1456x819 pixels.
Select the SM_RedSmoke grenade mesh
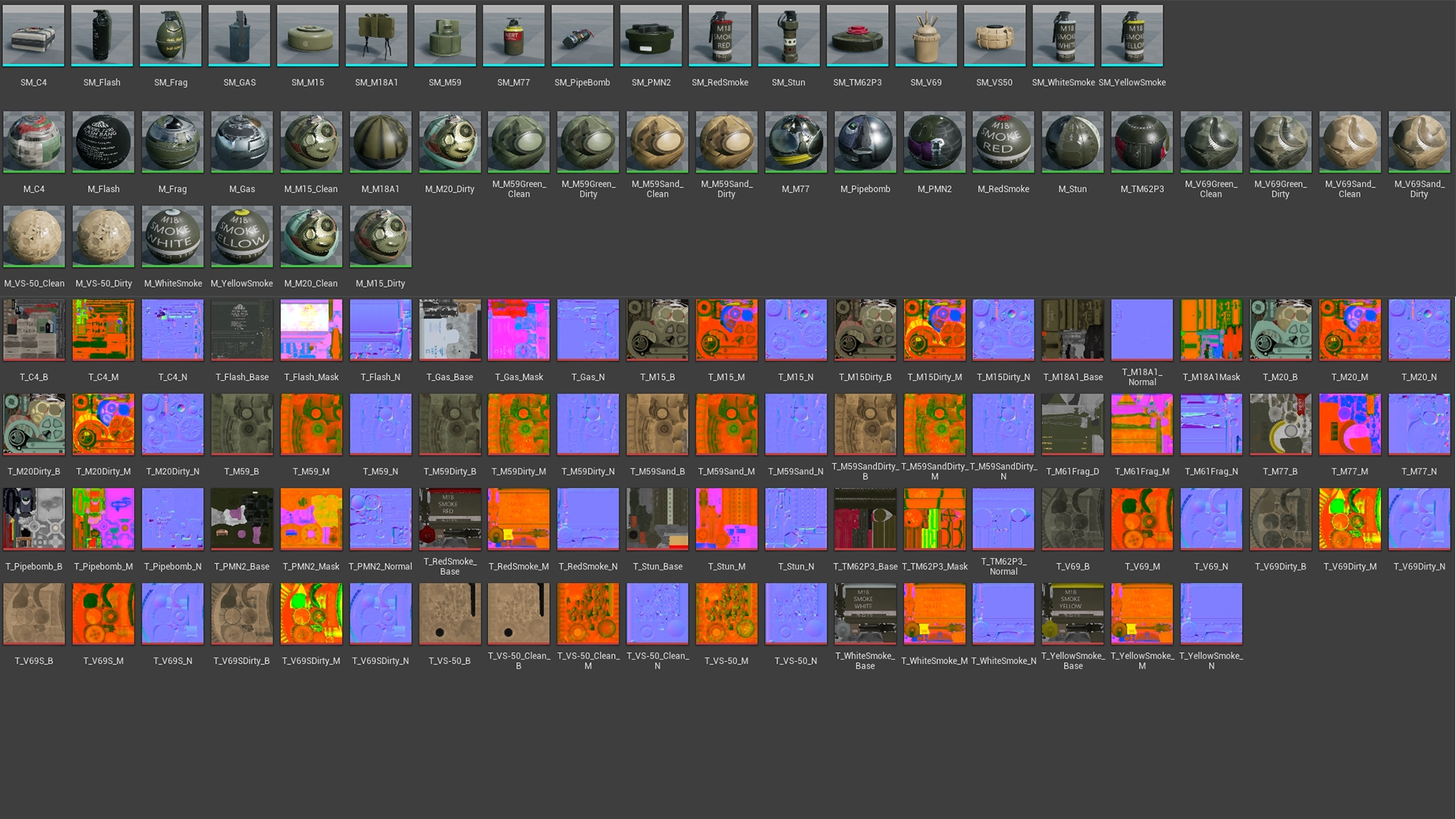click(720, 36)
